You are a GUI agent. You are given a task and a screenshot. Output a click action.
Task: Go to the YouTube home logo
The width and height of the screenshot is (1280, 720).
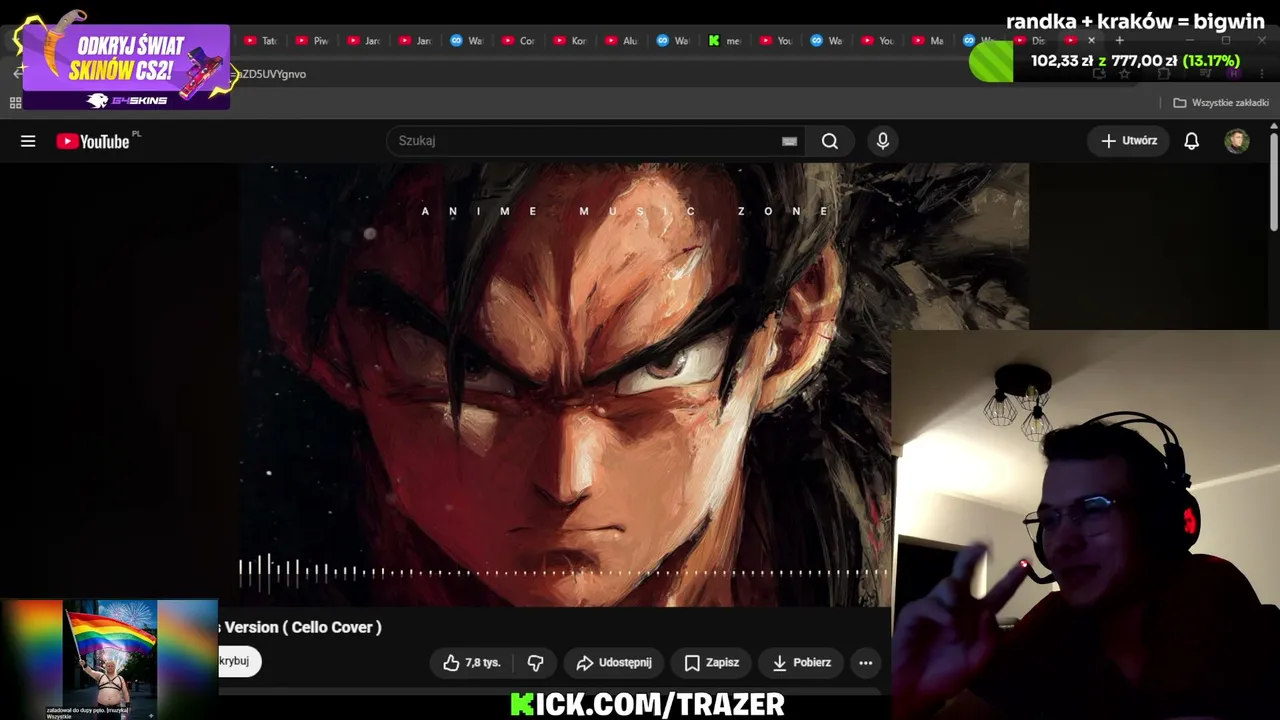93,141
